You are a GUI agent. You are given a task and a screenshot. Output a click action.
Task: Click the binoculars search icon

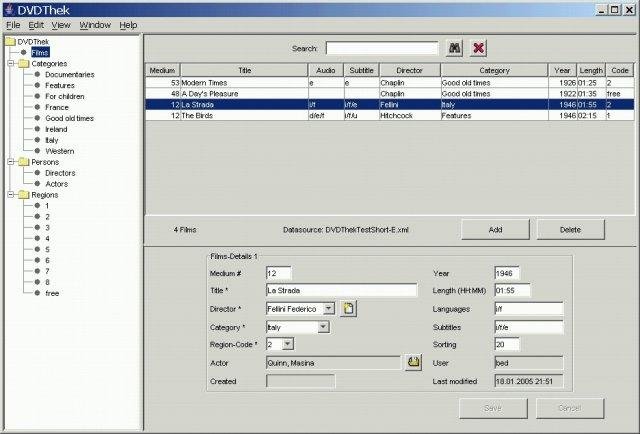[x=454, y=48]
